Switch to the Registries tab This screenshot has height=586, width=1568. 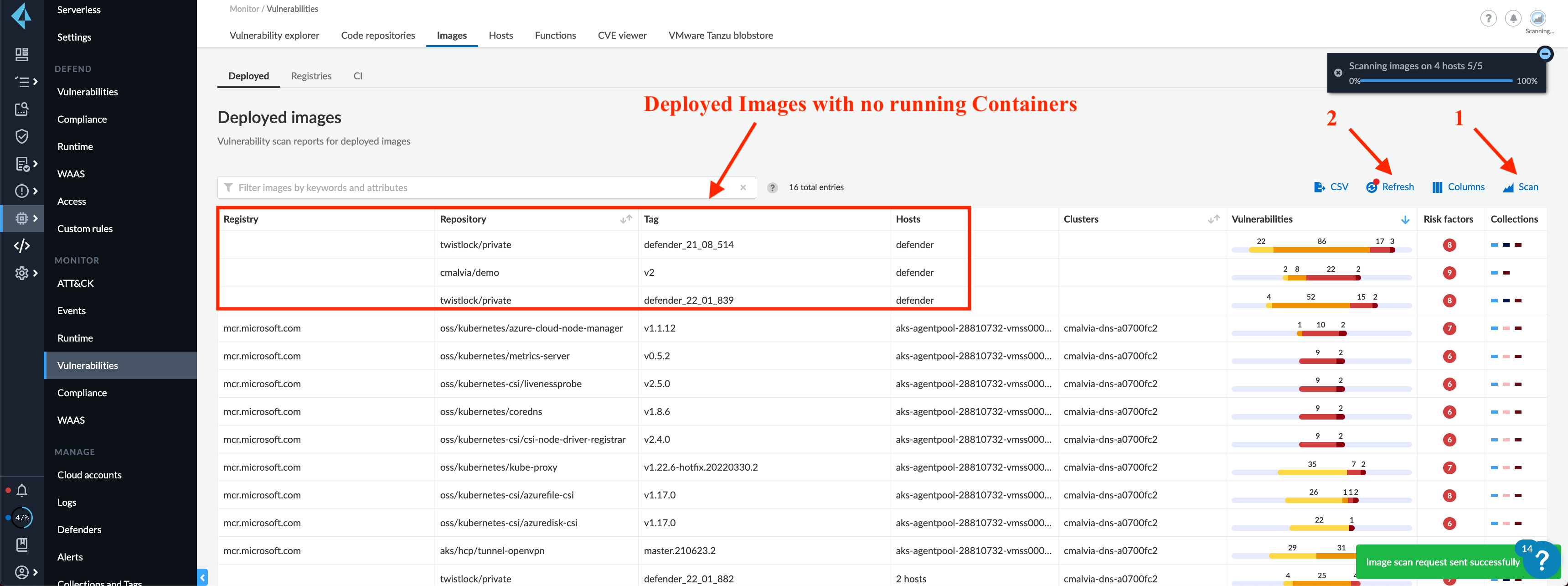coord(311,76)
